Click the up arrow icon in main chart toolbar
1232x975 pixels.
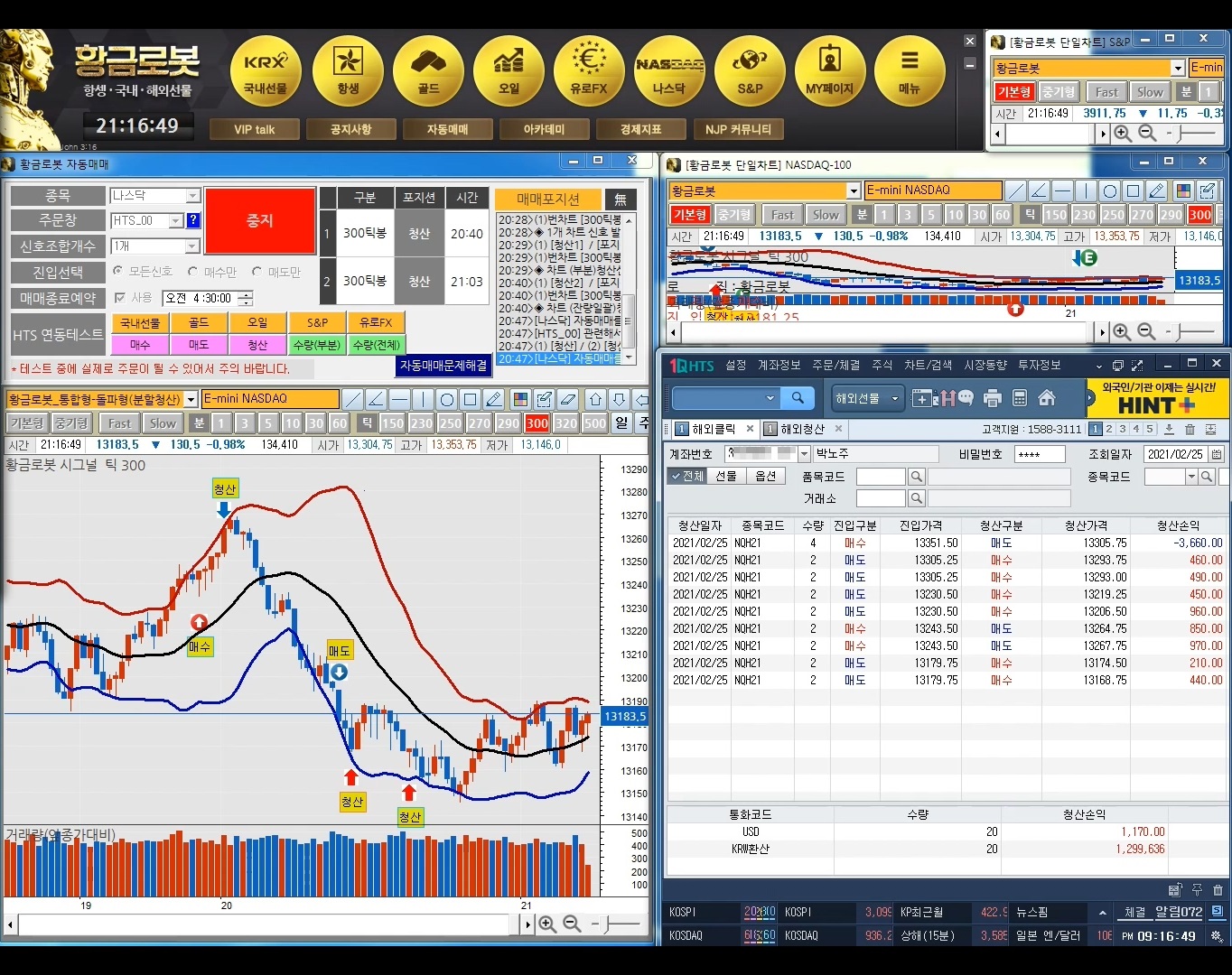pyautogui.click(x=596, y=399)
